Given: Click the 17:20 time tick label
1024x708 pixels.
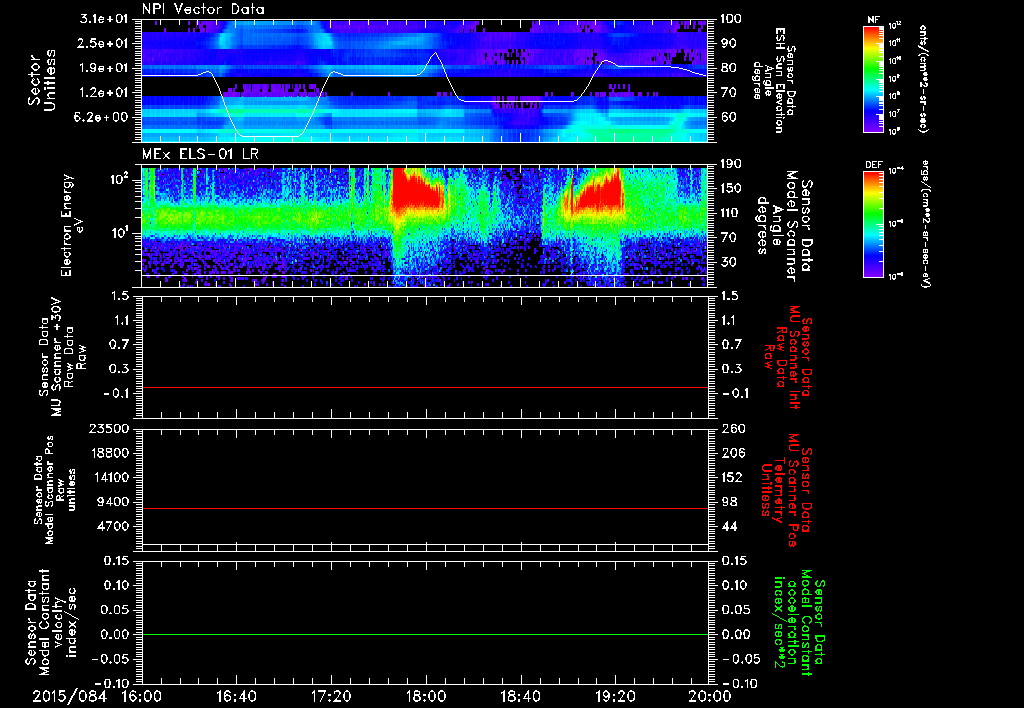Looking at the screenshot, I should (x=331, y=696).
